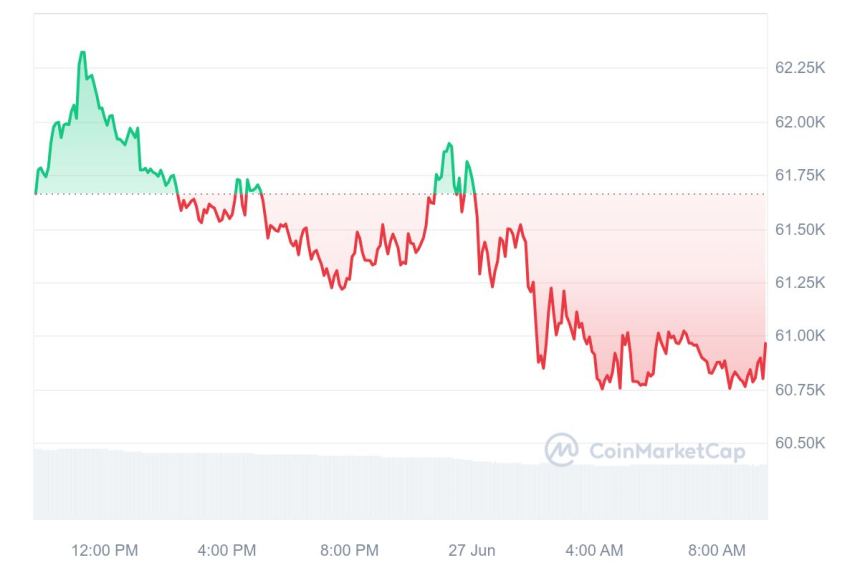This screenshot has width=860, height=573.
Task: Click the 27 Jun date label
Action: (x=471, y=550)
